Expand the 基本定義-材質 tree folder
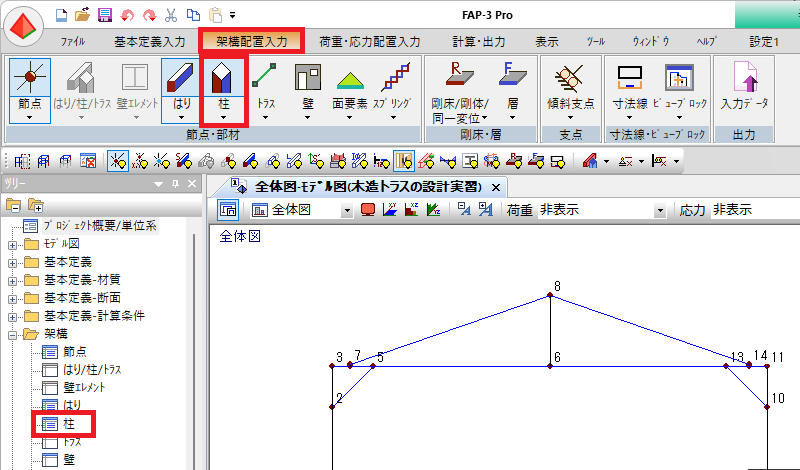This screenshot has height=470, width=800. [12, 281]
